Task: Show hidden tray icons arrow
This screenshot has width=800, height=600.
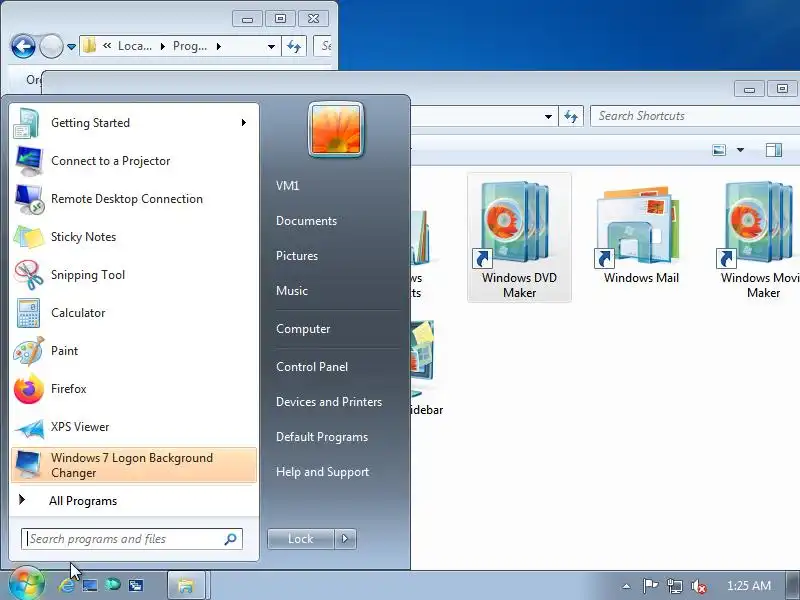Action: tap(627, 586)
